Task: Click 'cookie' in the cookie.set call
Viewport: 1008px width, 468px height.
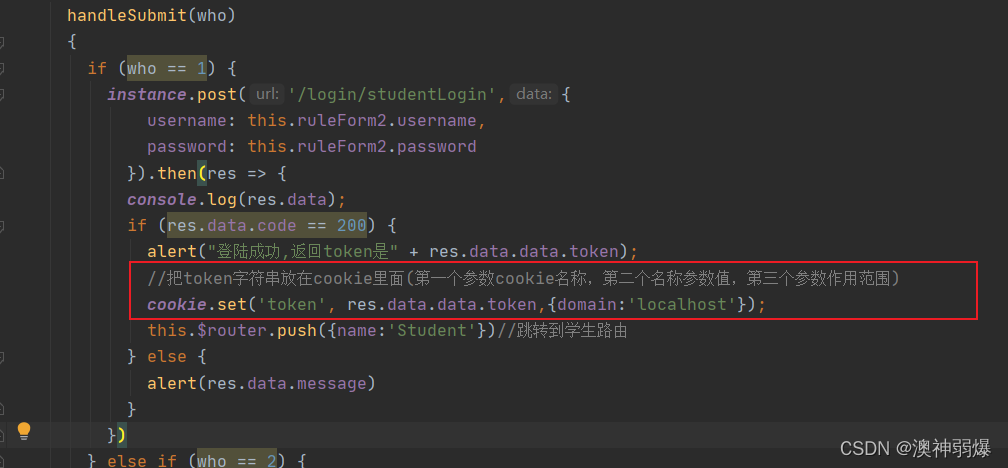Action: [177, 304]
